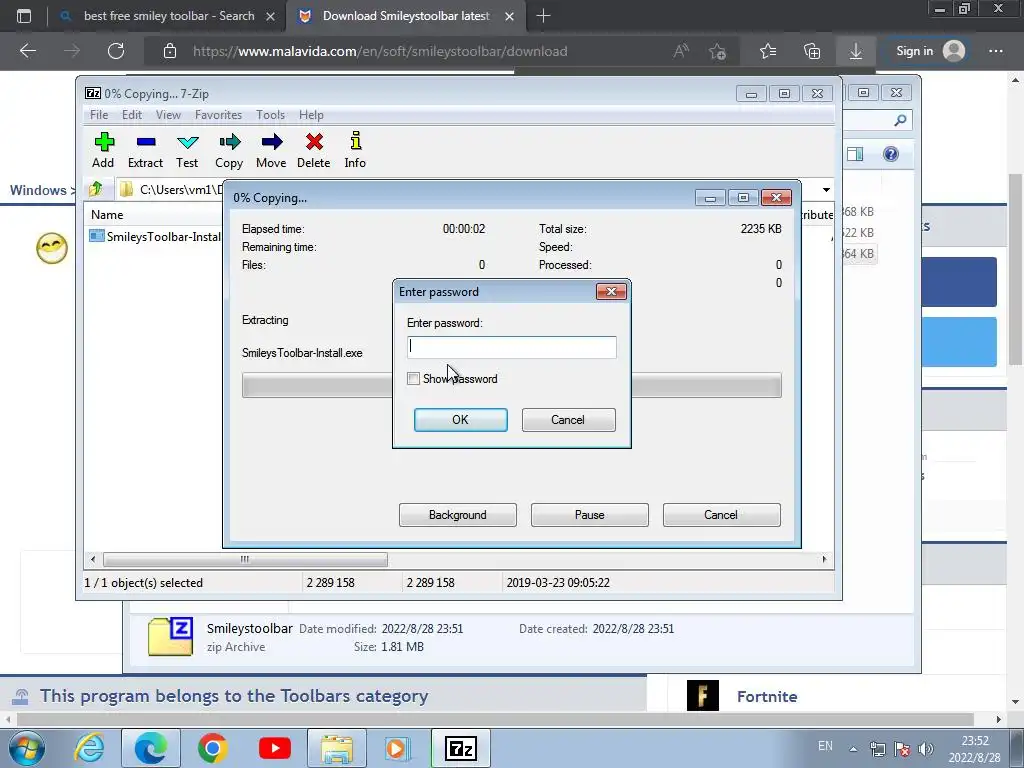The image size is (1024, 768).
Task: Close the Enter password dialog
Action: coord(611,291)
